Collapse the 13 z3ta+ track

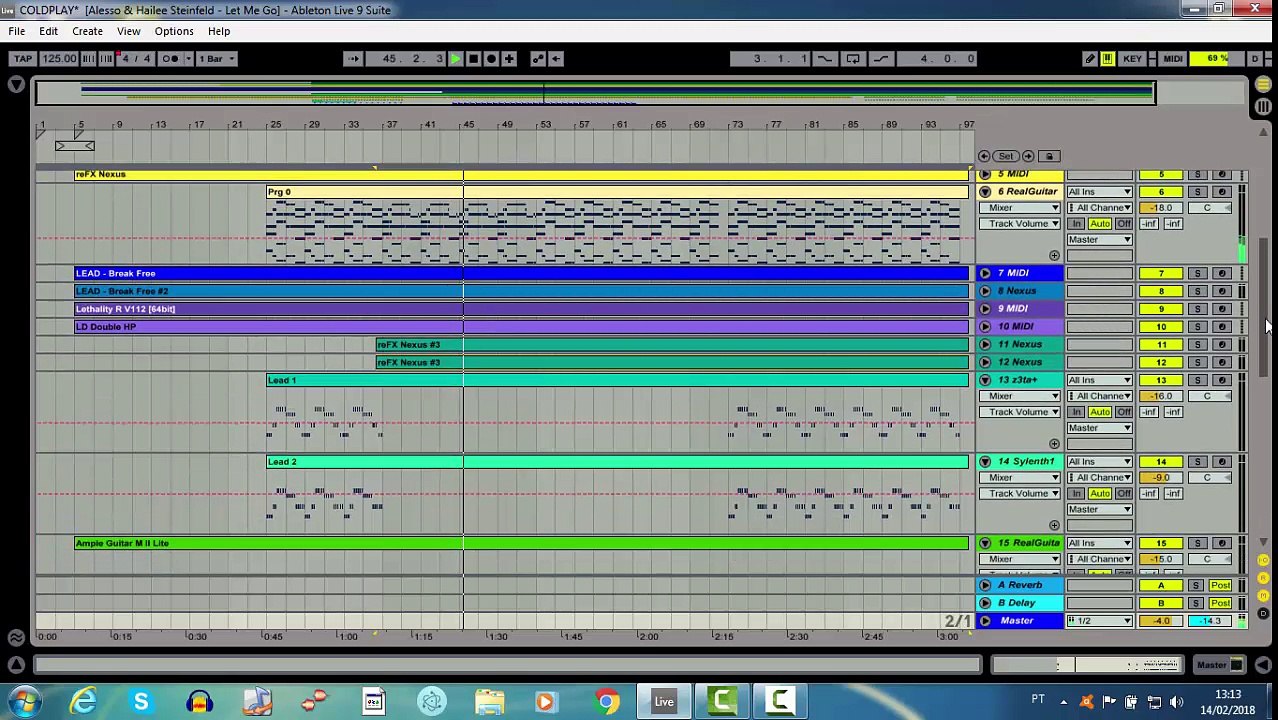pyautogui.click(x=985, y=380)
